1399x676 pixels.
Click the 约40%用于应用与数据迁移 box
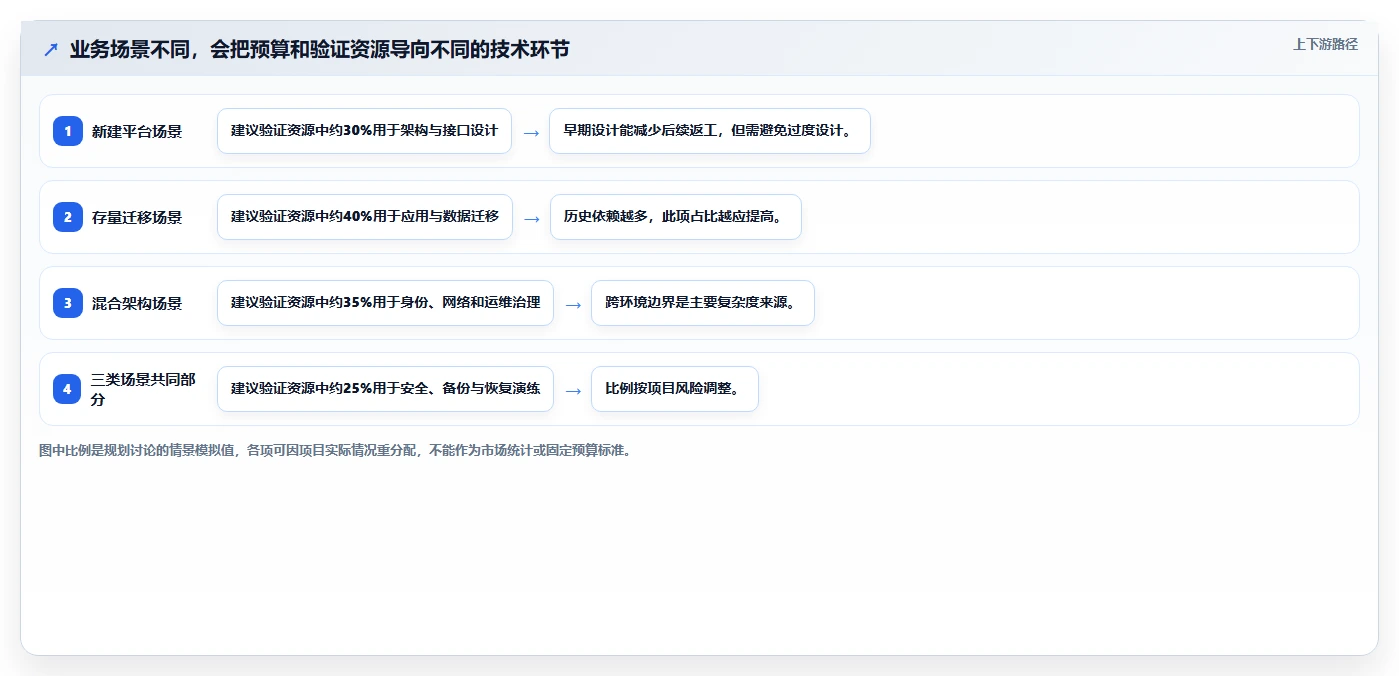coord(365,217)
